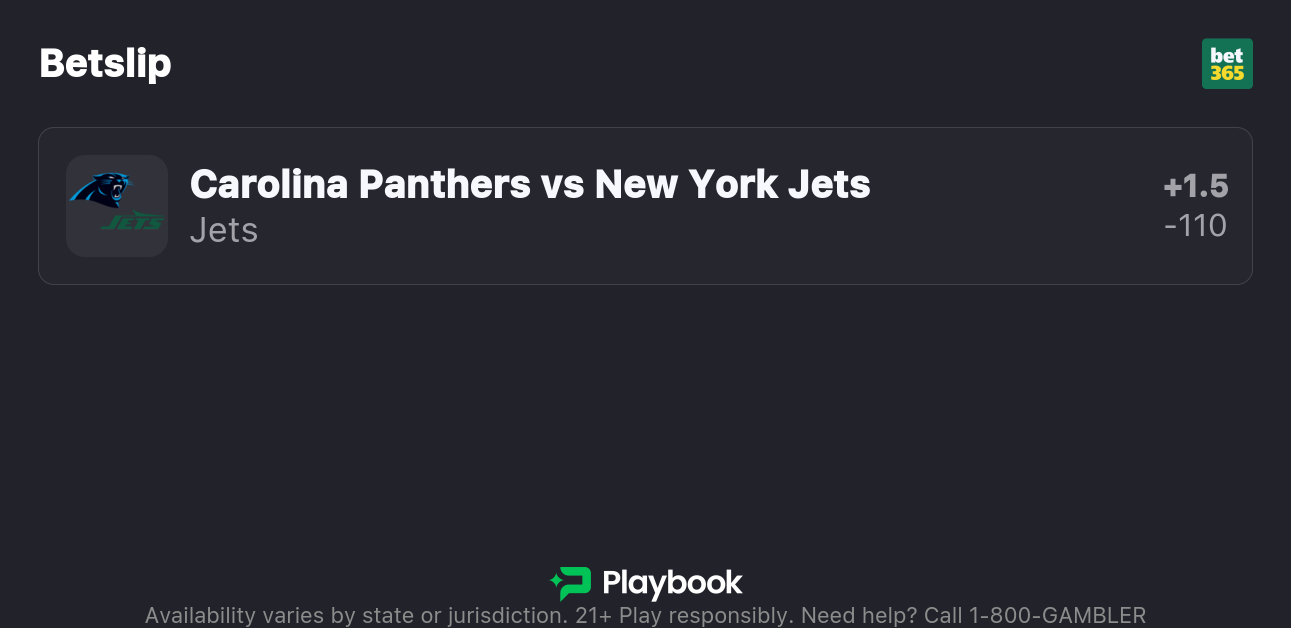This screenshot has height=628, width=1291.
Task: Click the -110 odds value
Action: 1196,226
